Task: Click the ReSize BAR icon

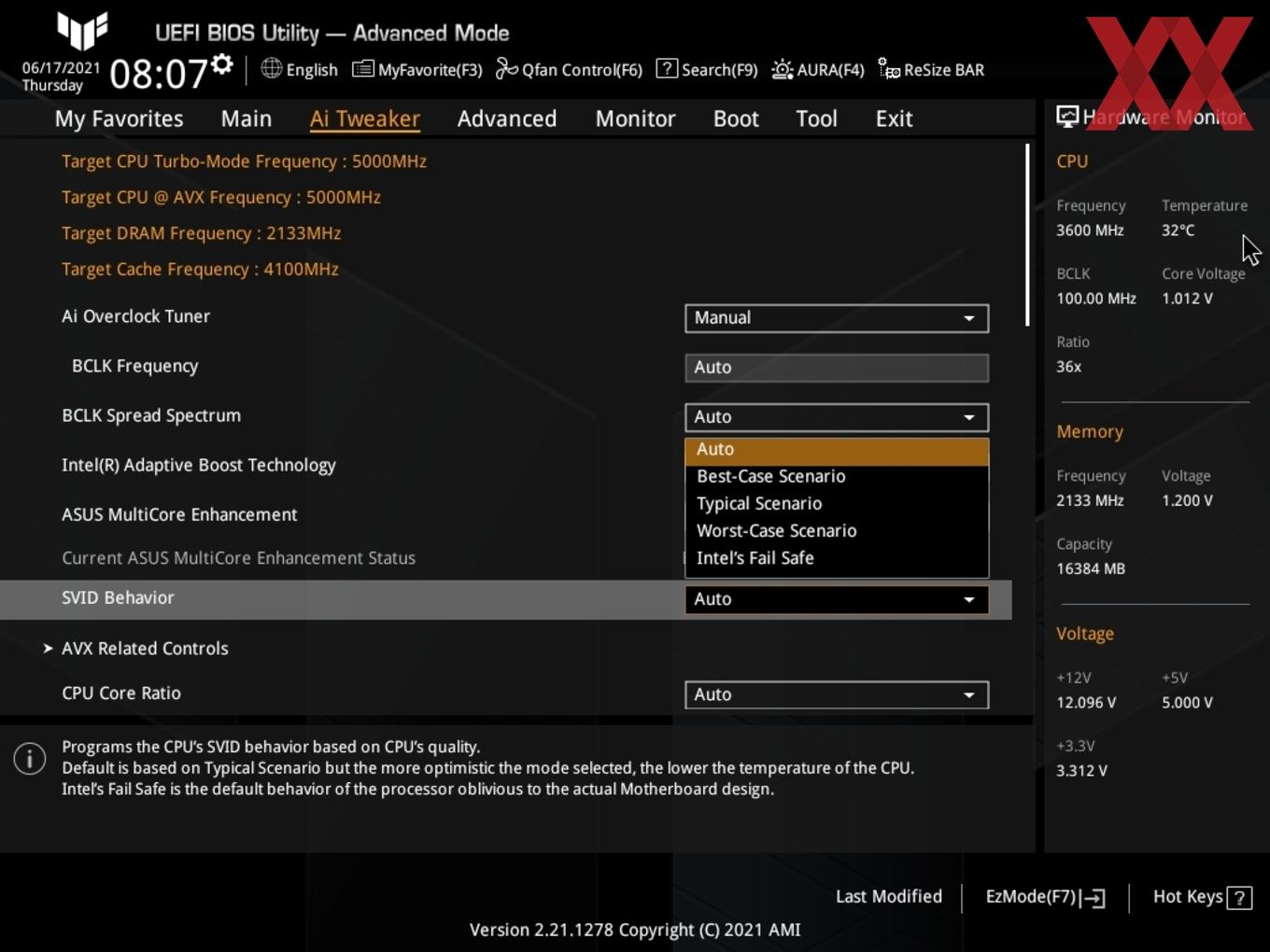Action: click(x=889, y=69)
